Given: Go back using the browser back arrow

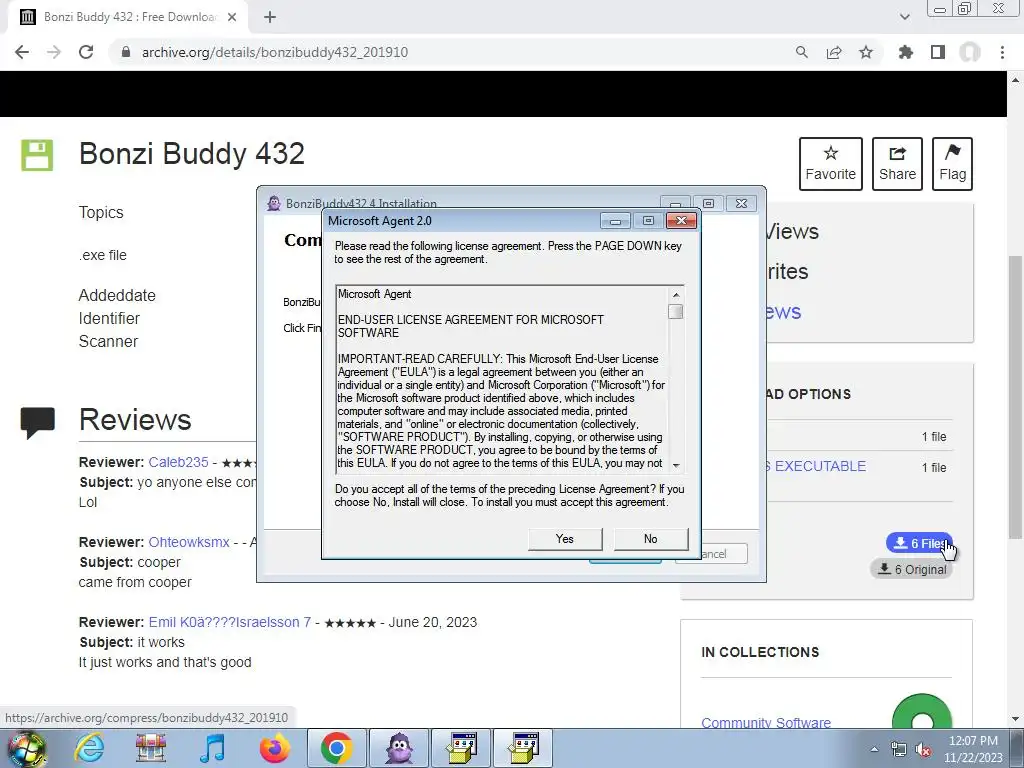Looking at the screenshot, I should (22, 52).
